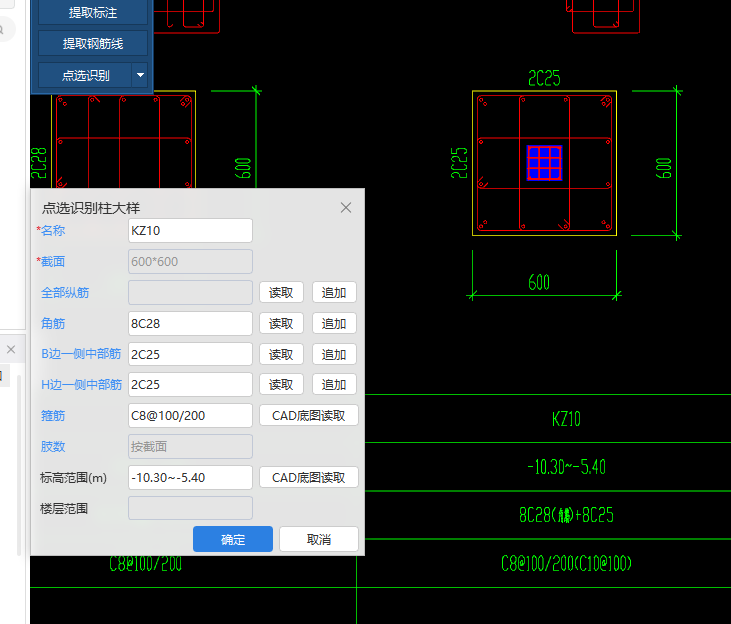
Task: Click the -10.30~-5.40 text in the CAD table
Action: coord(566,467)
